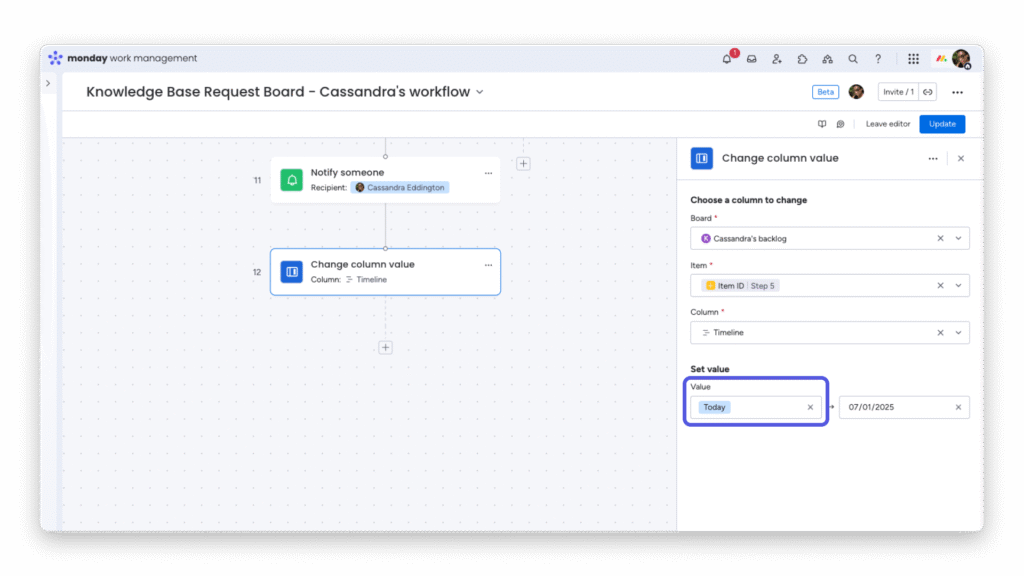Open the Board field showing Cassandra's backlog
The width and height of the screenshot is (1024, 576).
(x=829, y=238)
